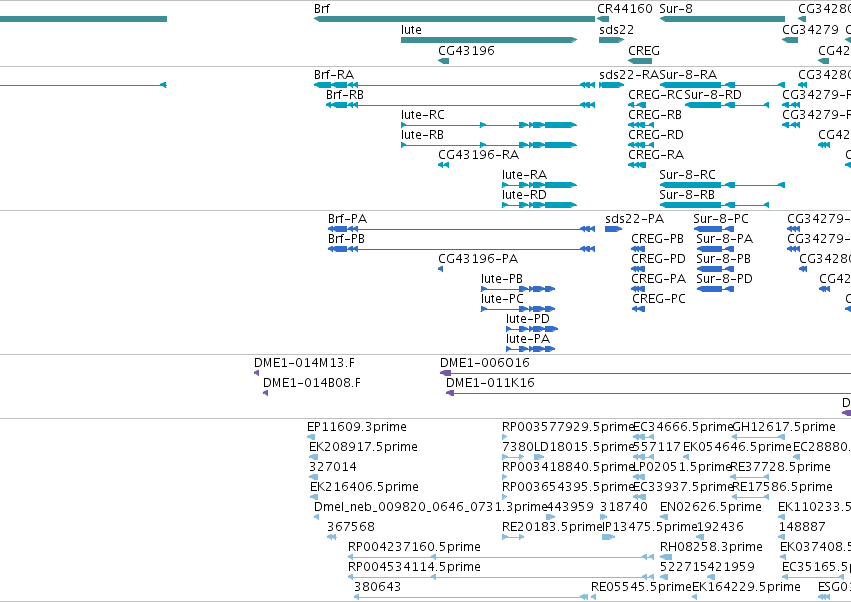Click the Brf-PA protein feature
The width and height of the screenshot is (851, 602).
click(461, 229)
